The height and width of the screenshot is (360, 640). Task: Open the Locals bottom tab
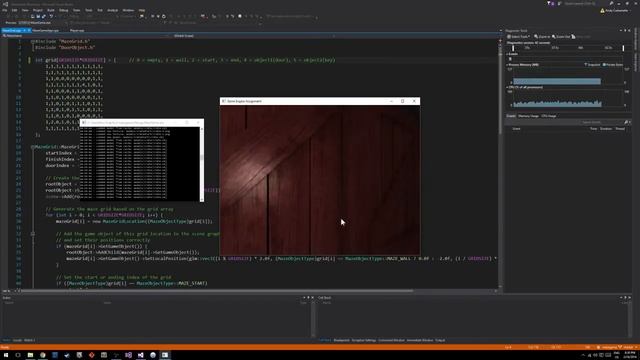[x=17, y=340]
